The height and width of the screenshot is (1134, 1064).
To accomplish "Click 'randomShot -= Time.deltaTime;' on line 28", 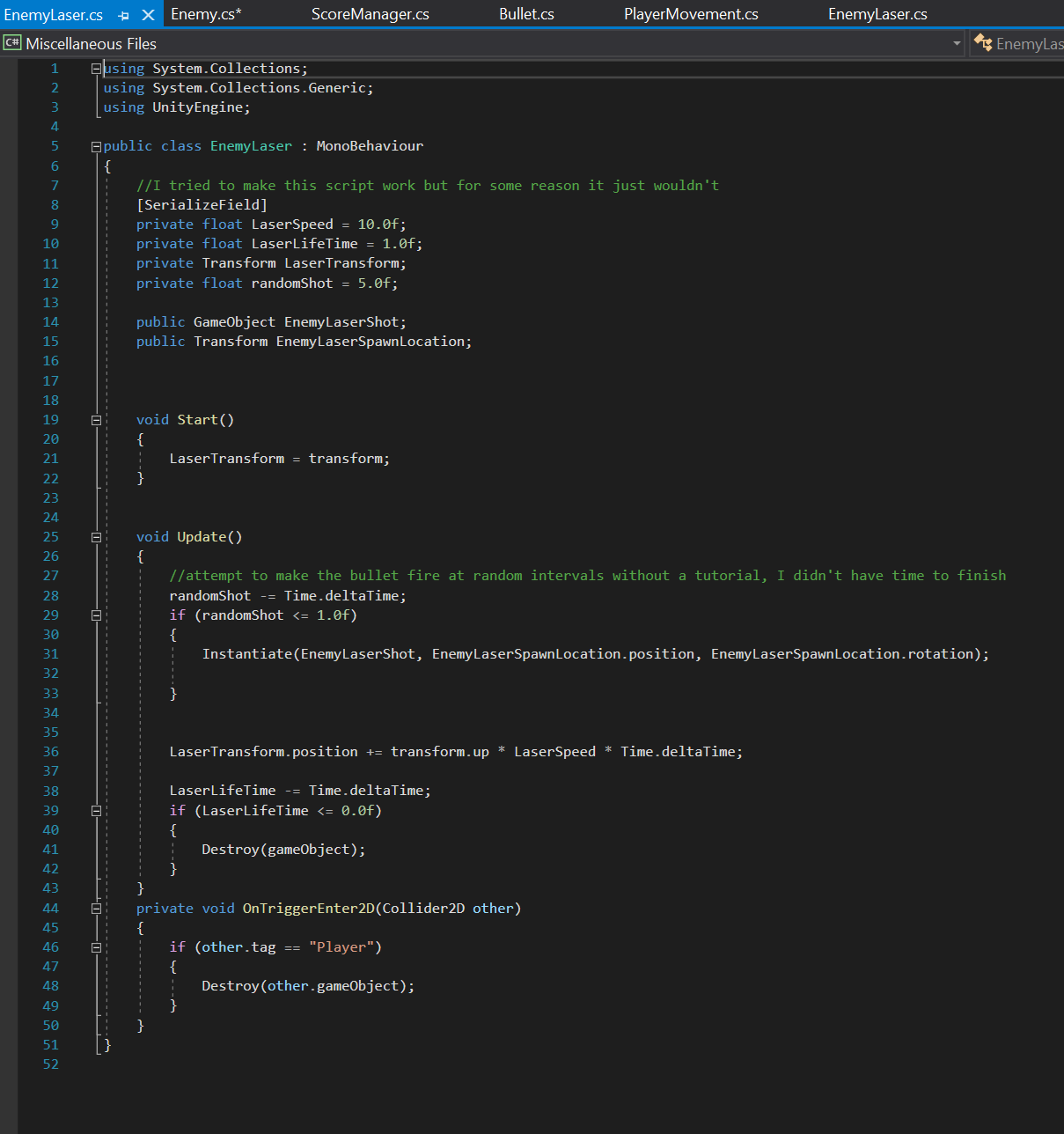I will point(288,595).
